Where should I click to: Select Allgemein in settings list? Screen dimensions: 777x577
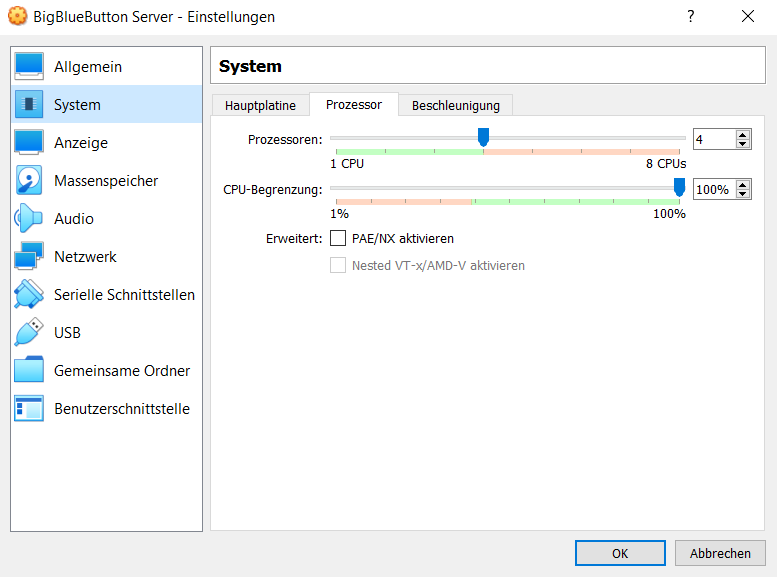click(x=107, y=66)
